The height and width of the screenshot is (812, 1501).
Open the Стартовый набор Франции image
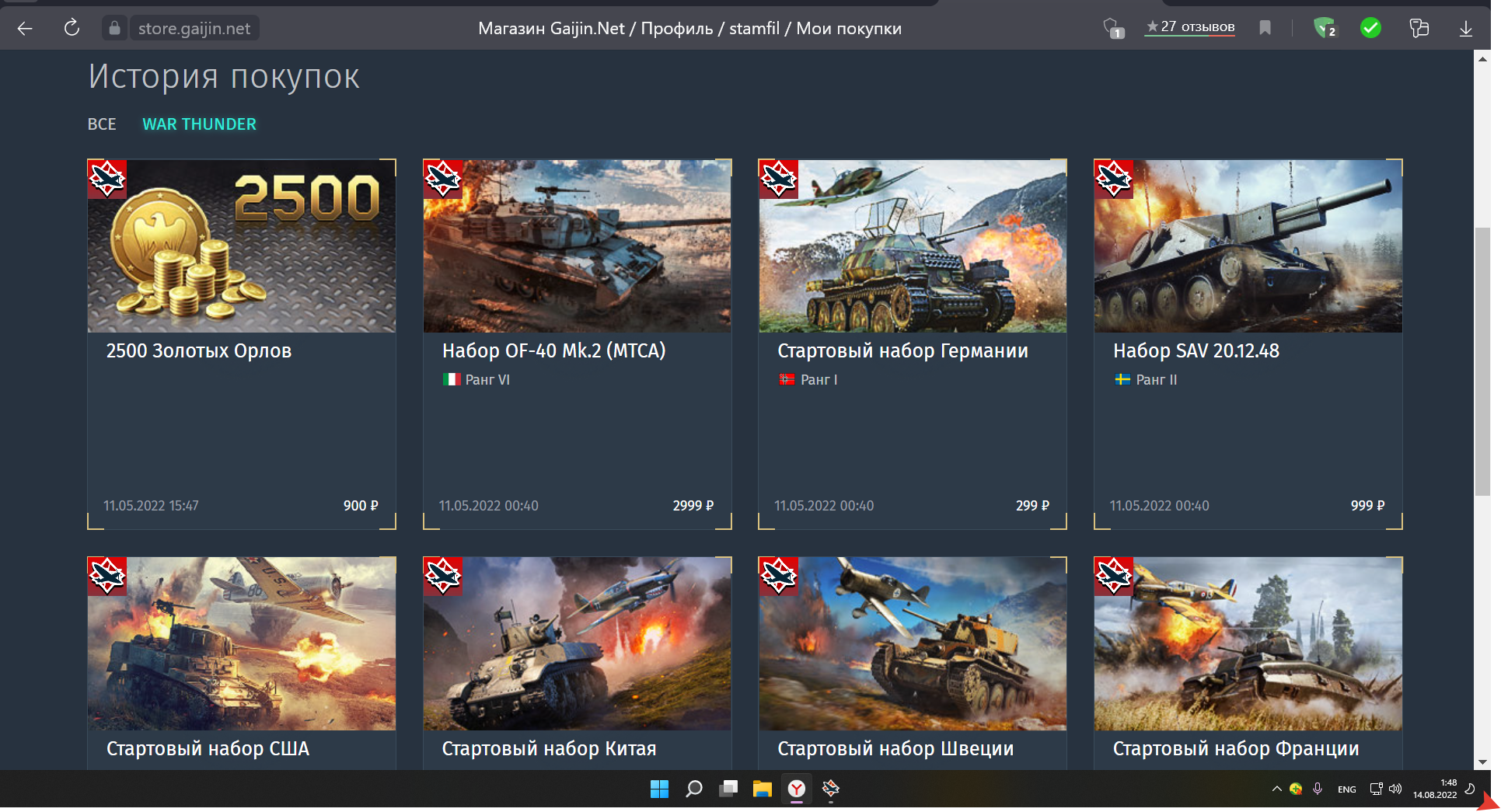tap(1248, 643)
